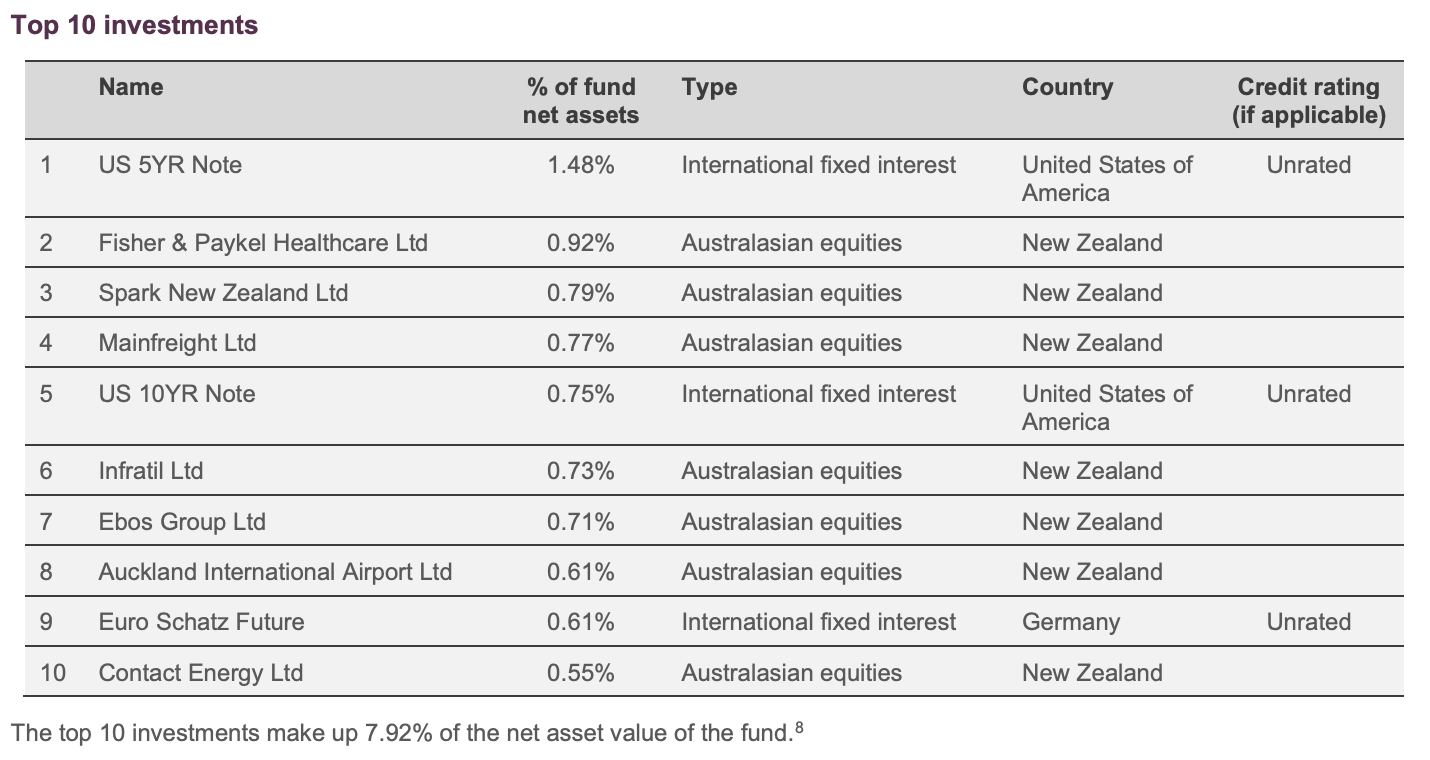Click "Unrated" in the Euro Schatz Future row
Viewport: 1430px width, 760px height.
(x=1308, y=622)
